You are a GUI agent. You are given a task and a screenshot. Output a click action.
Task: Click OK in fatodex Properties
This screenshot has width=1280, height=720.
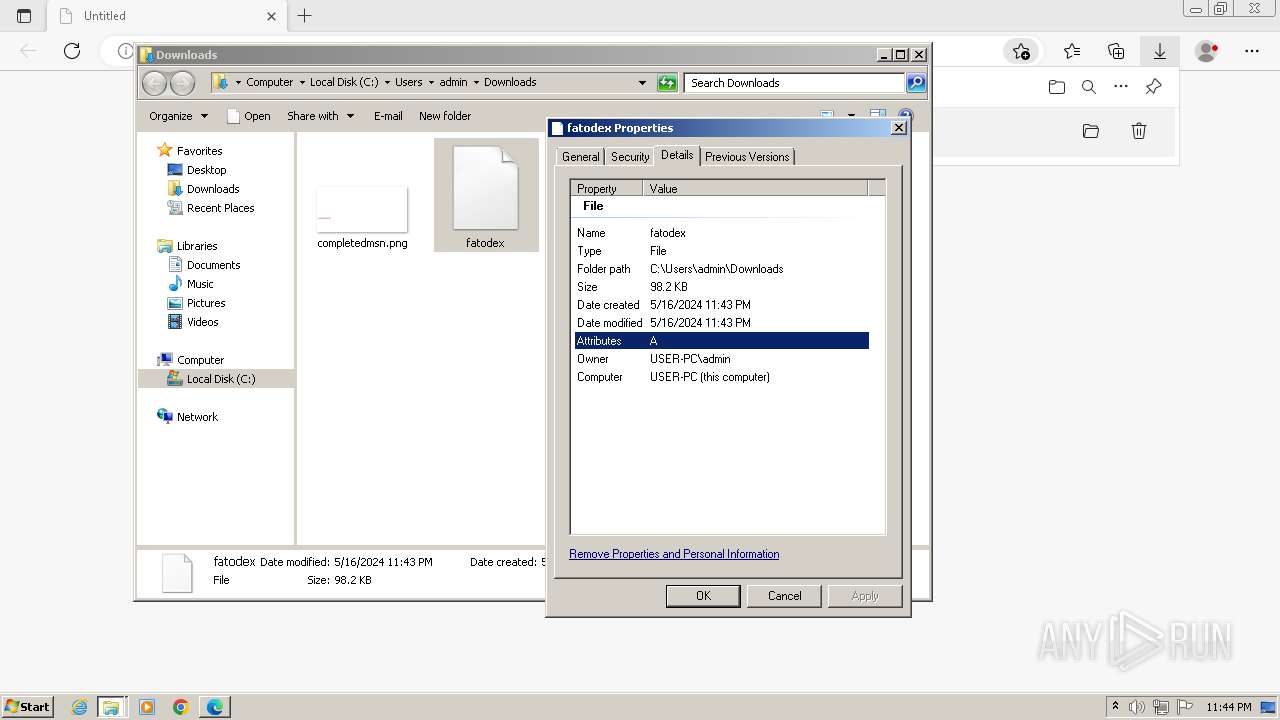703,596
